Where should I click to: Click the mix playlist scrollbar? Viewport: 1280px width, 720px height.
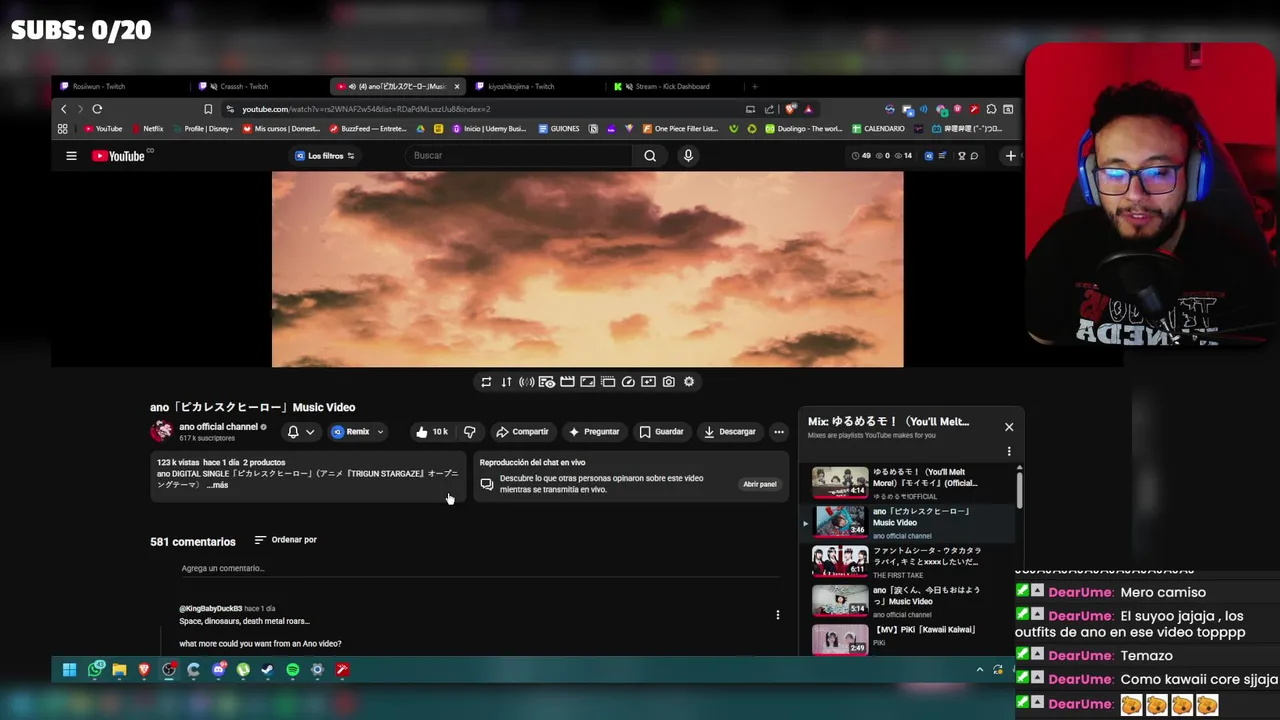pyautogui.click(x=1019, y=488)
